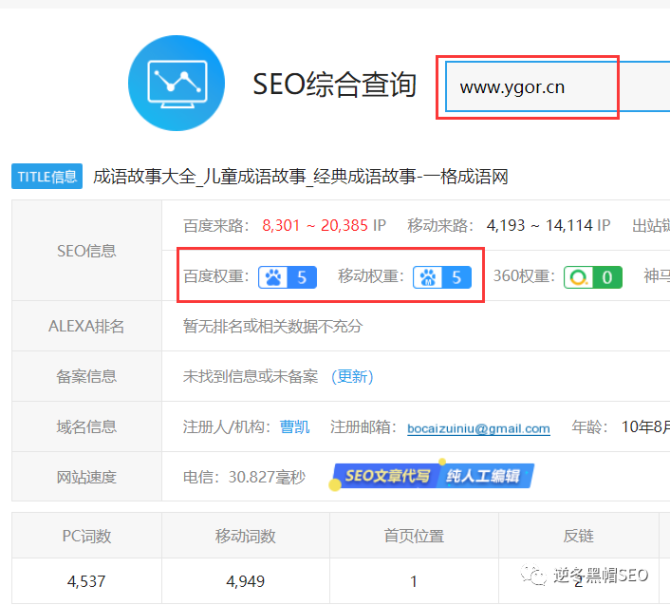The image size is (670, 605).
Task: Click email link bocaizuiniu@gmail.com
Action: pos(479,428)
